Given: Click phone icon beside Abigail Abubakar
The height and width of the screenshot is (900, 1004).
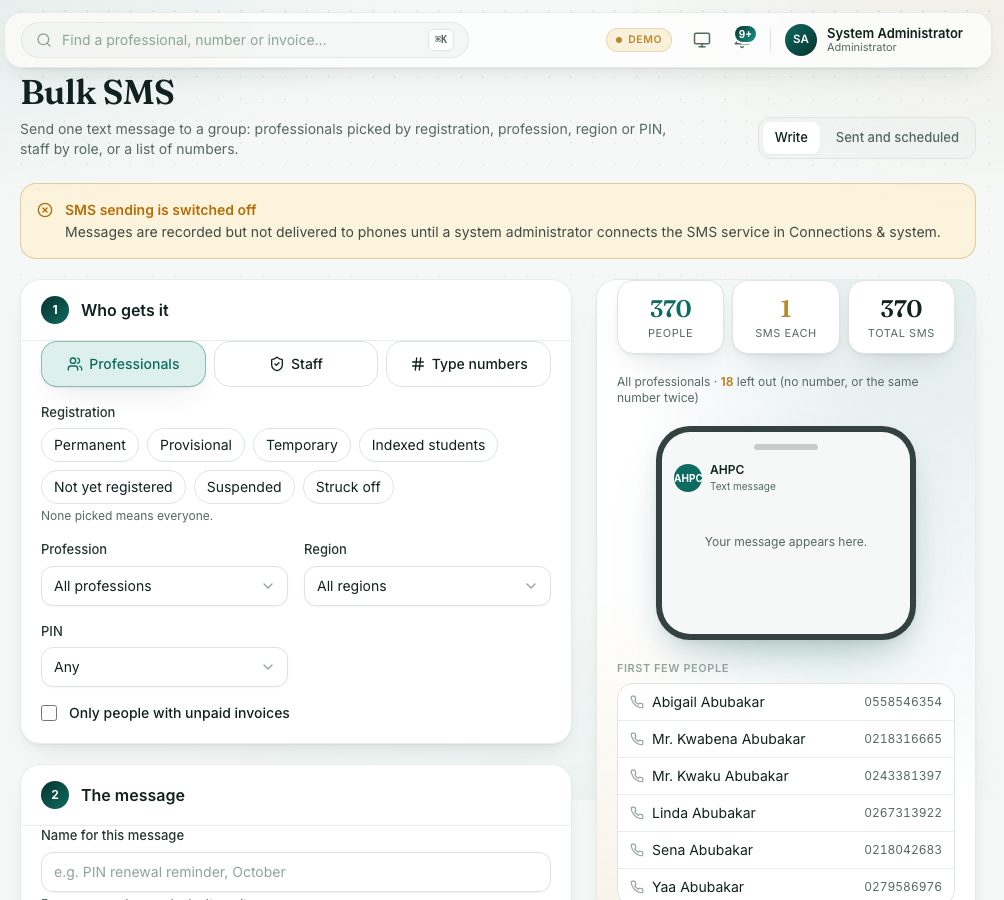Looking at the screenshot, I should (636, 702).
